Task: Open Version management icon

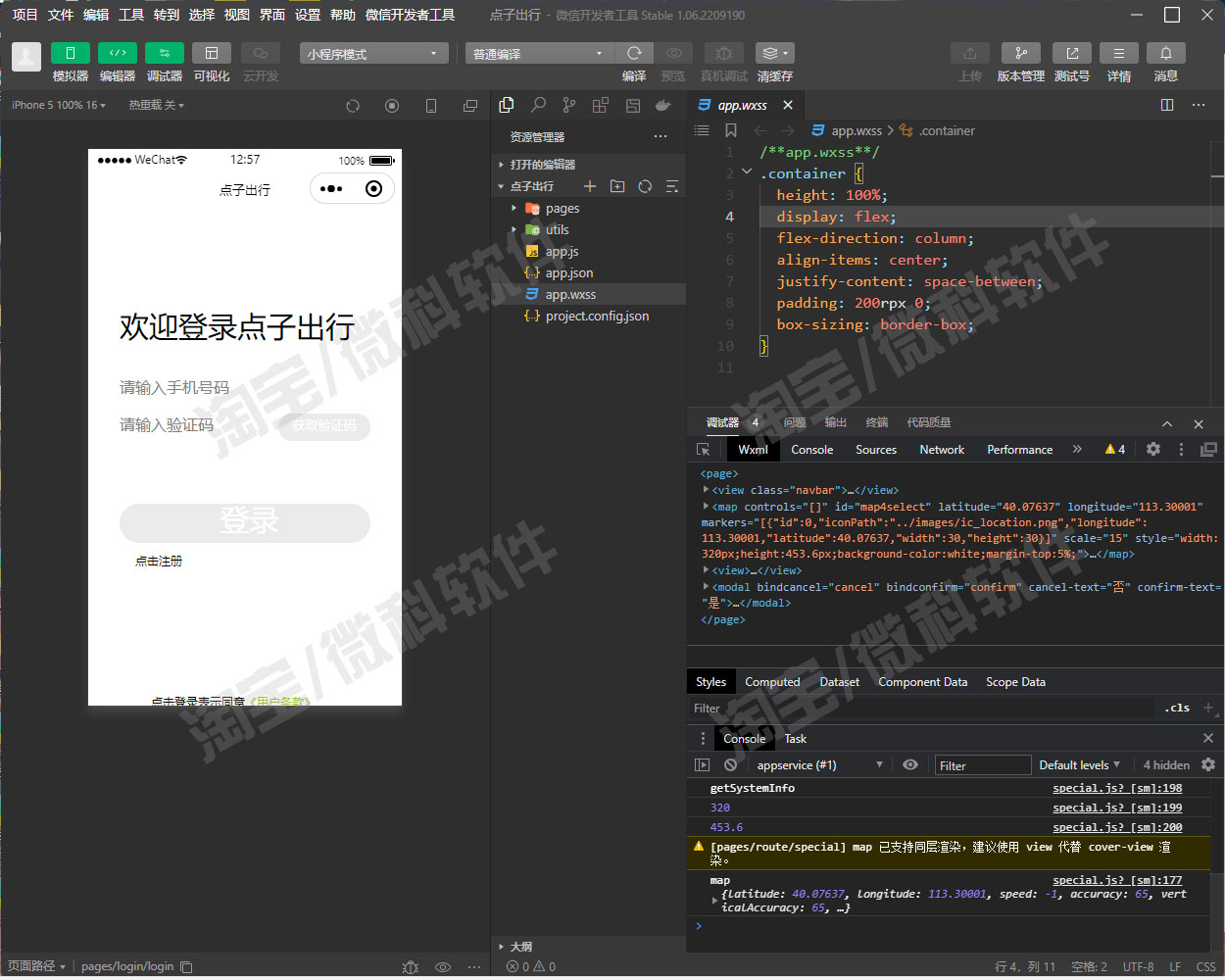Action: pyautogui.click(x=1021, y=53)
